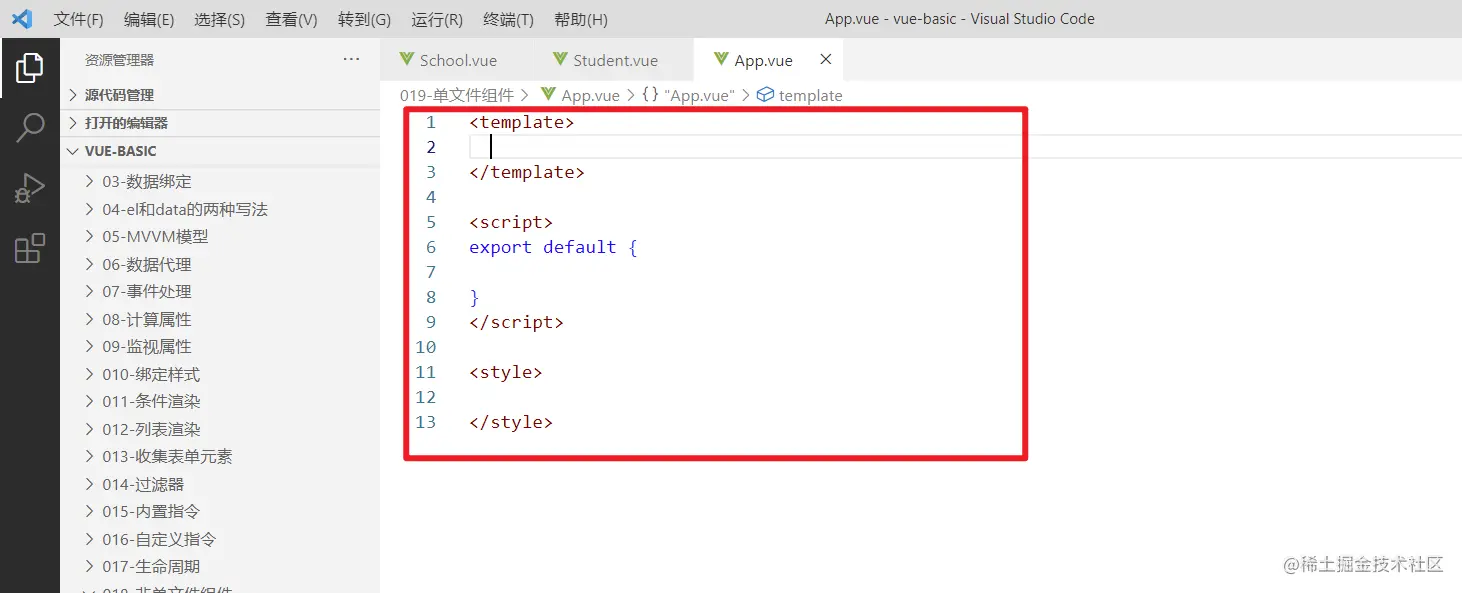Click the template cube icon in breadcrumb
The height and width of the screenshot is (593, 1462).
pyautogui.click(x=766, y=95)
